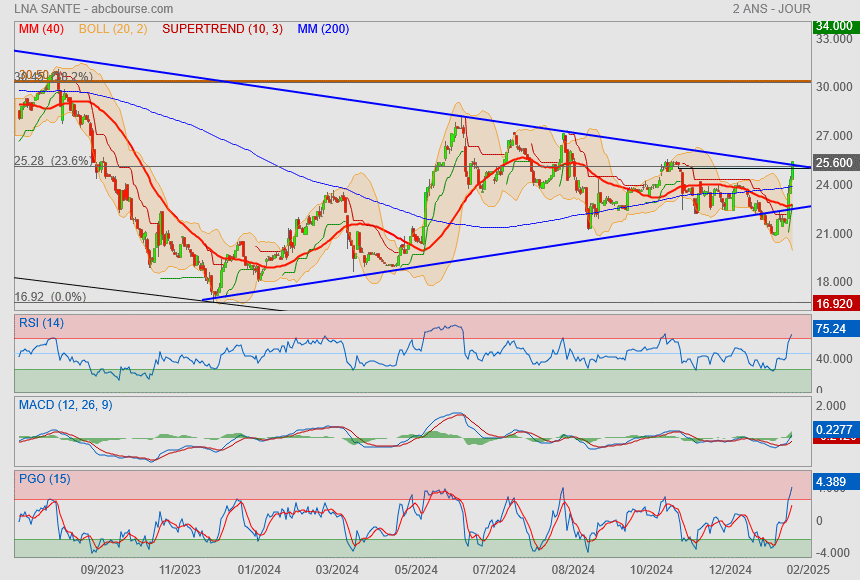Click the 12/2024 date axis label
Image resolution: width=860 pixels, height=580 pixels.
pos(730,570)
